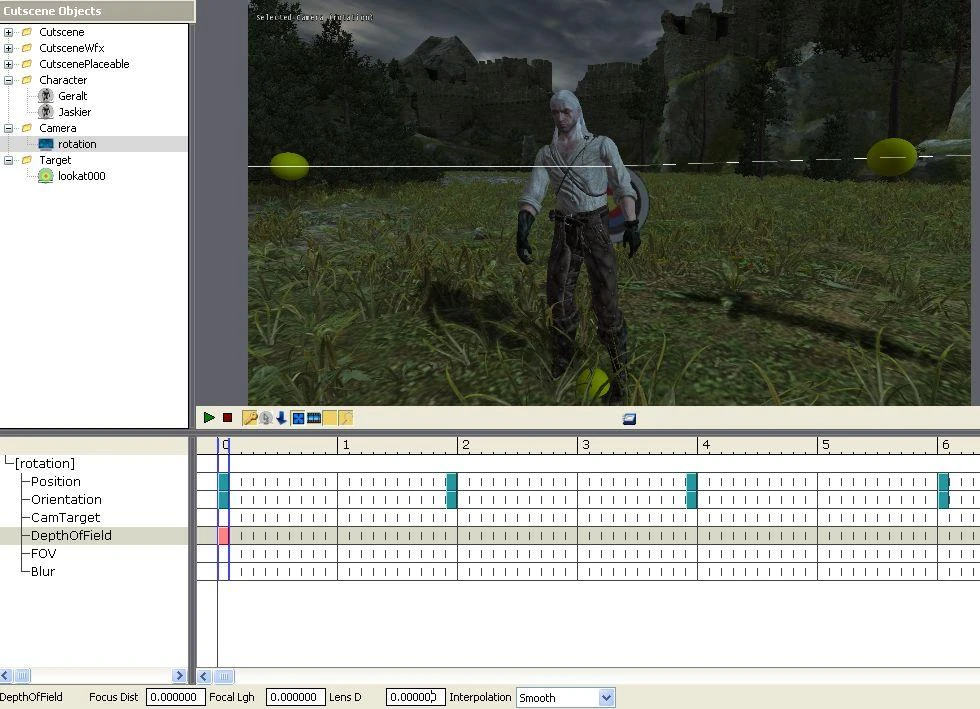The height and width of the screenshot is (709, 980).
Task: Click the timeline horizontal scrollbar left arrow
Action: tap(204, 676)
